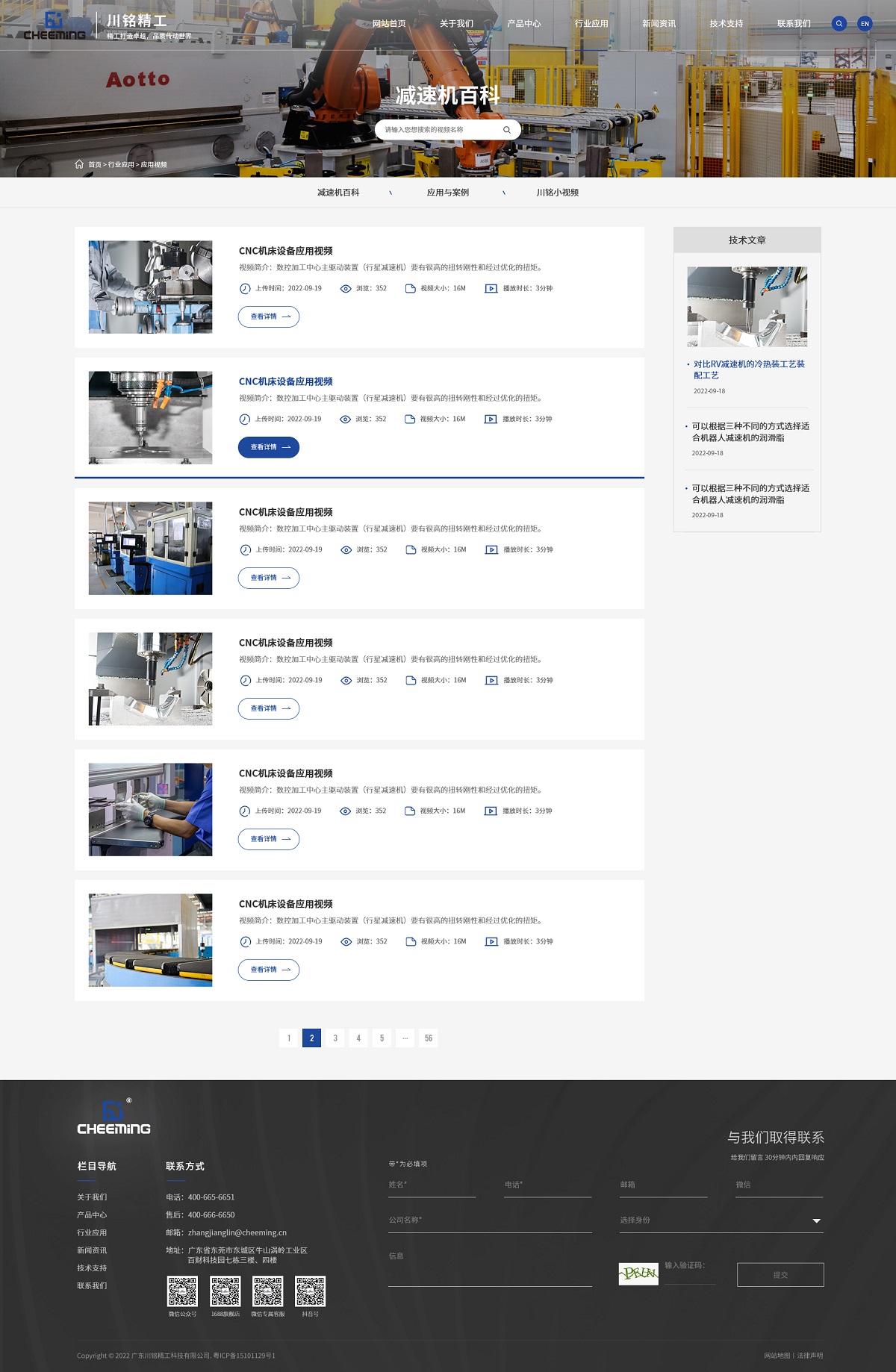Screen dimensions: 896x1372
Task: Click 产品中心 in the footer 栏目导航
Action: (x=92, y=1214)
